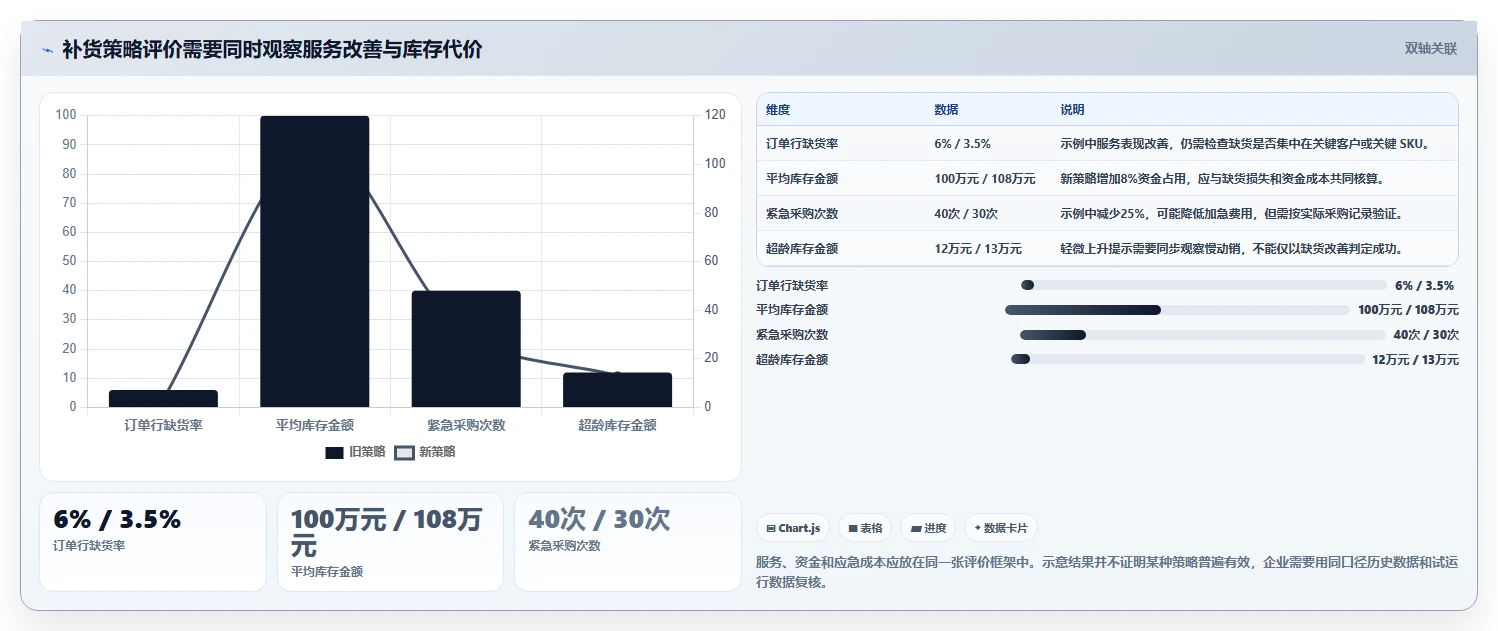
Task: Toggle the 新策略 legend entry
Action: [x=425, y=452]
